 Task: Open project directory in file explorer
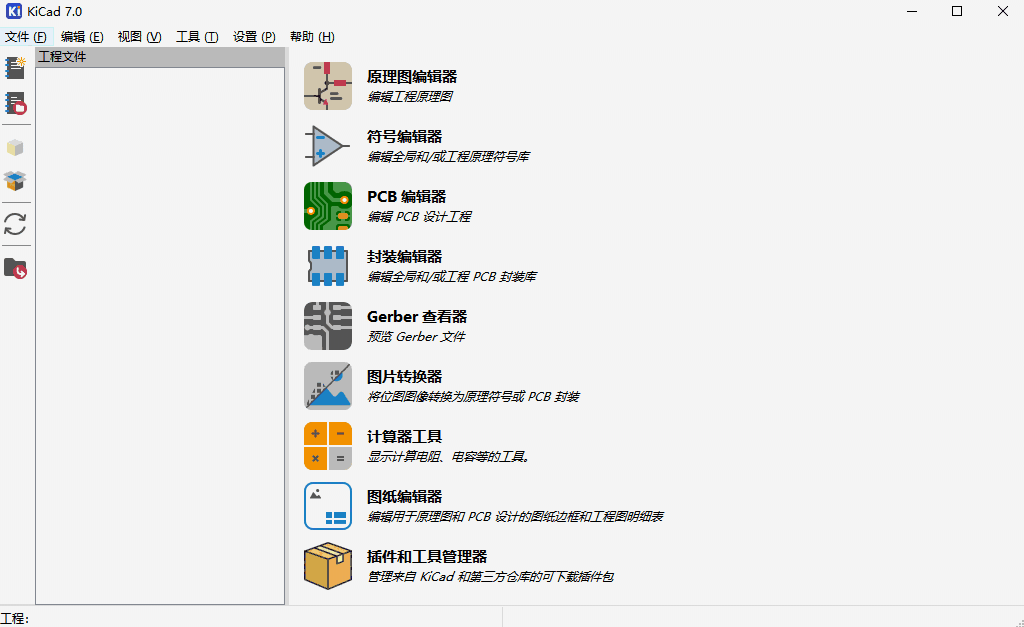[16, 267]
